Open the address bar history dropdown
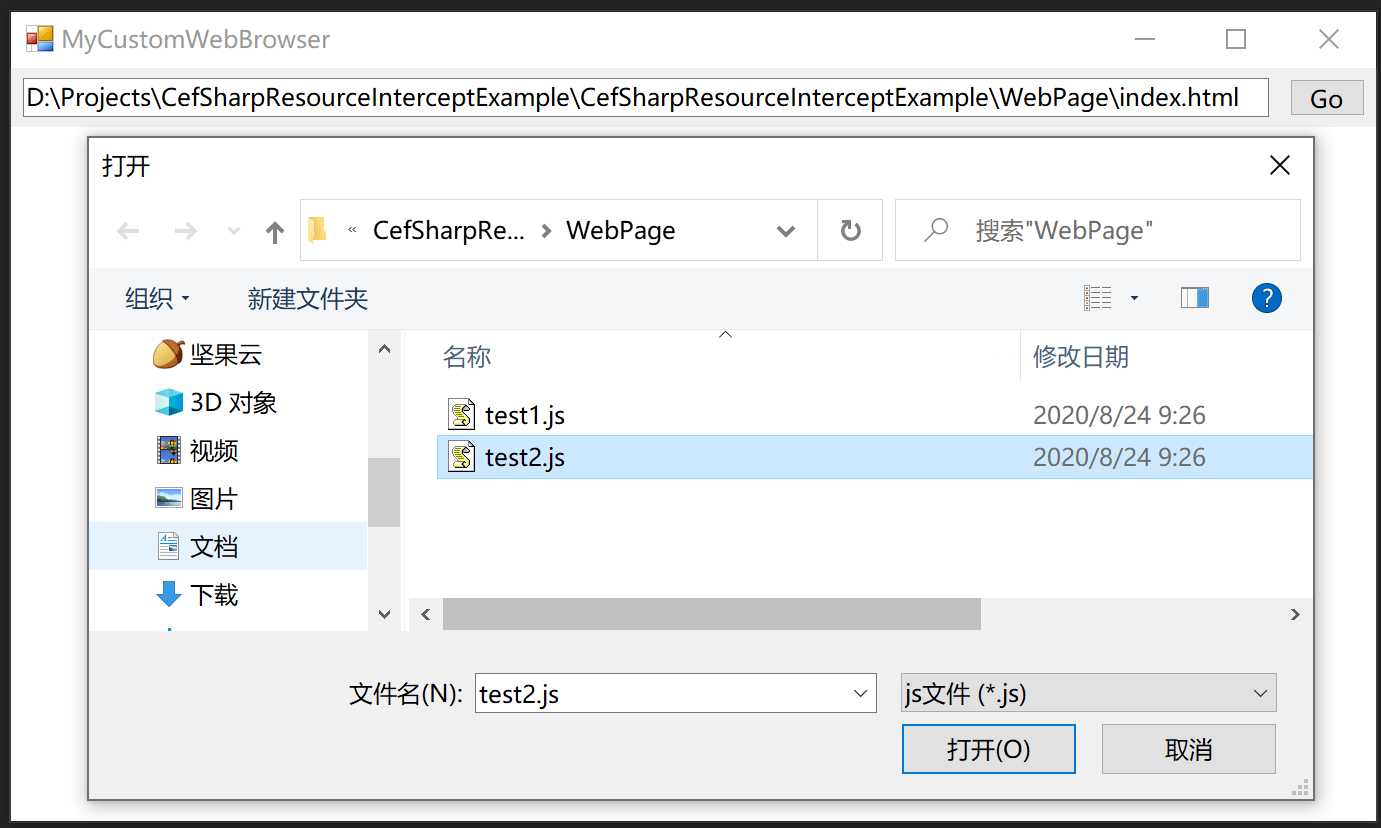 [786, 231]
